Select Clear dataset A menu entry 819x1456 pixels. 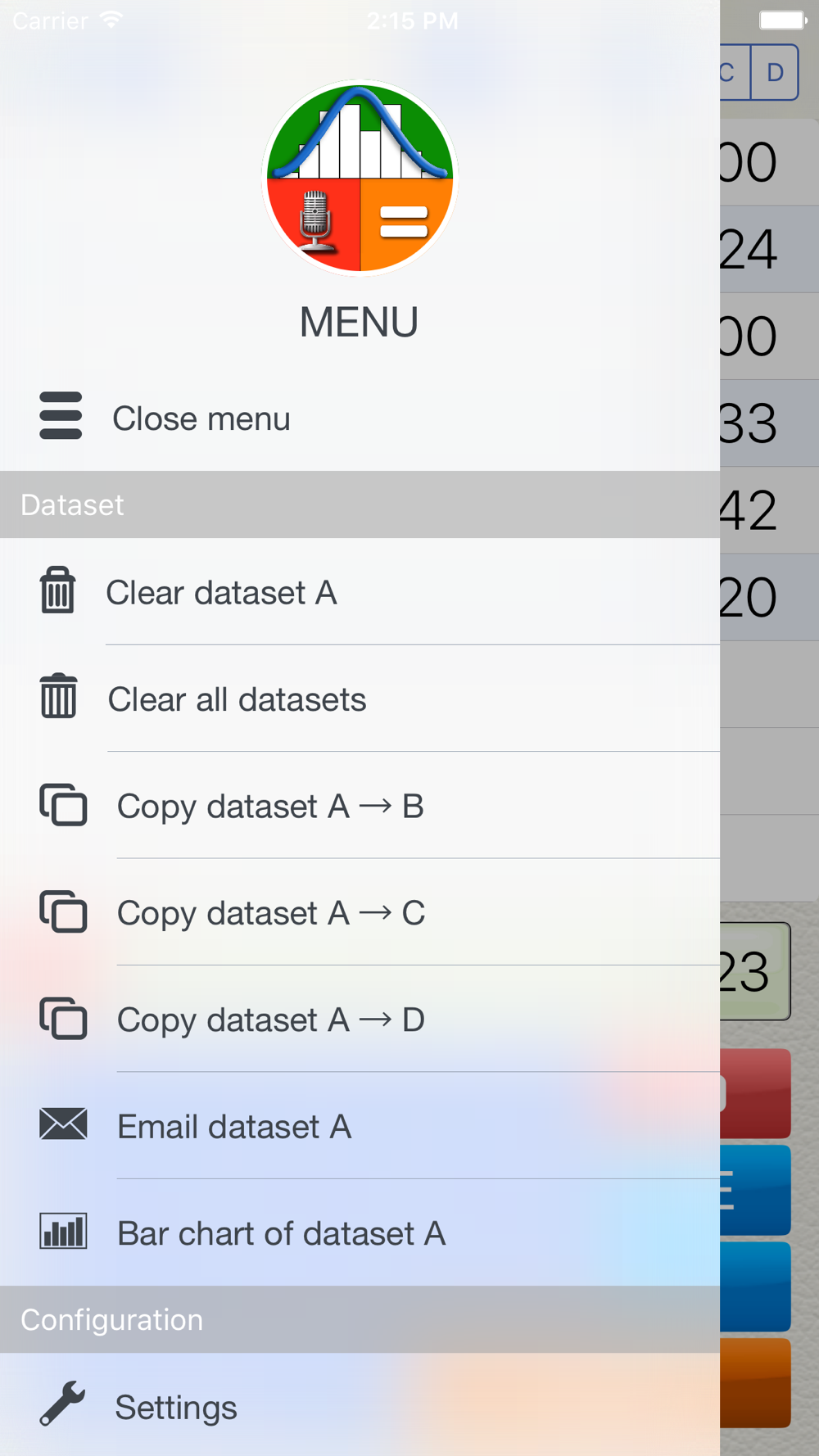[x=360, y=591]
